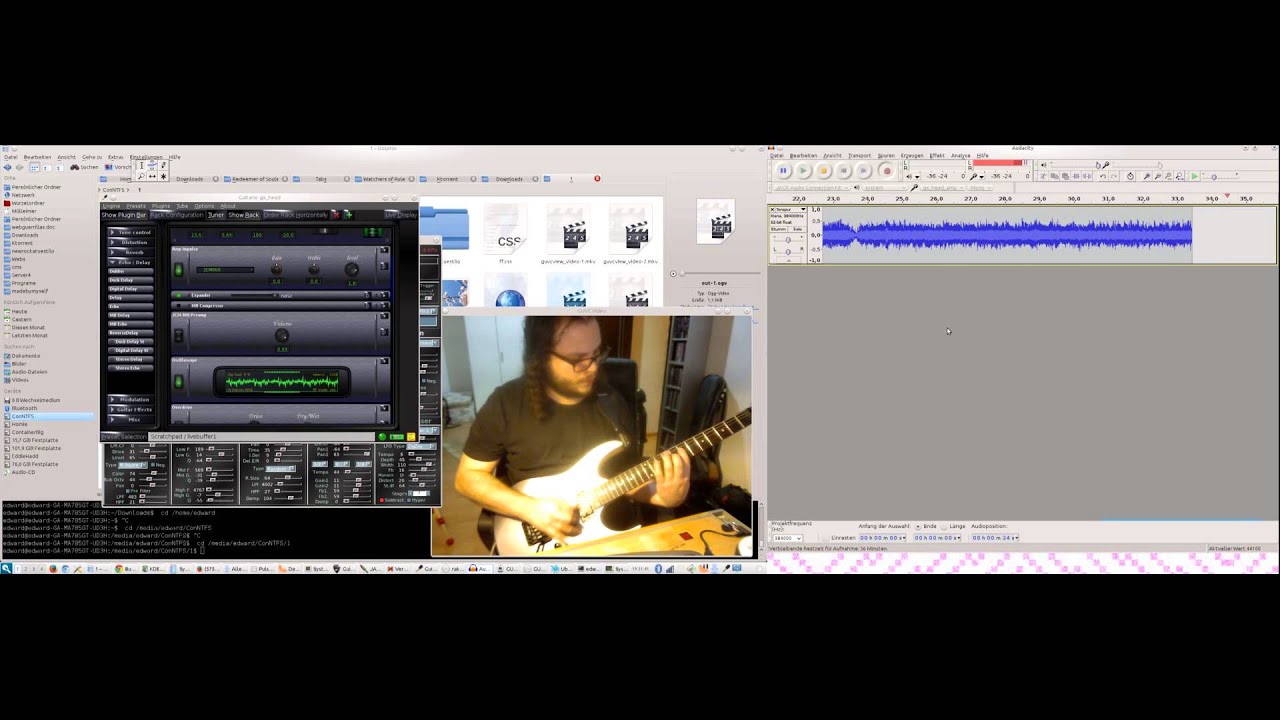Click the Undo arrow in Audacity toolbar

pos(1103,176)
